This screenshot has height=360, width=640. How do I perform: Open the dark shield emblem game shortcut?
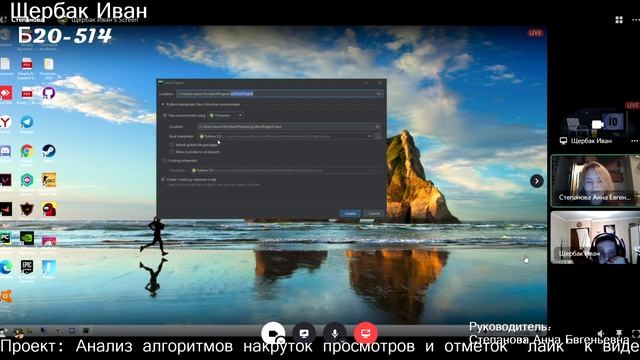click(27, 209)
